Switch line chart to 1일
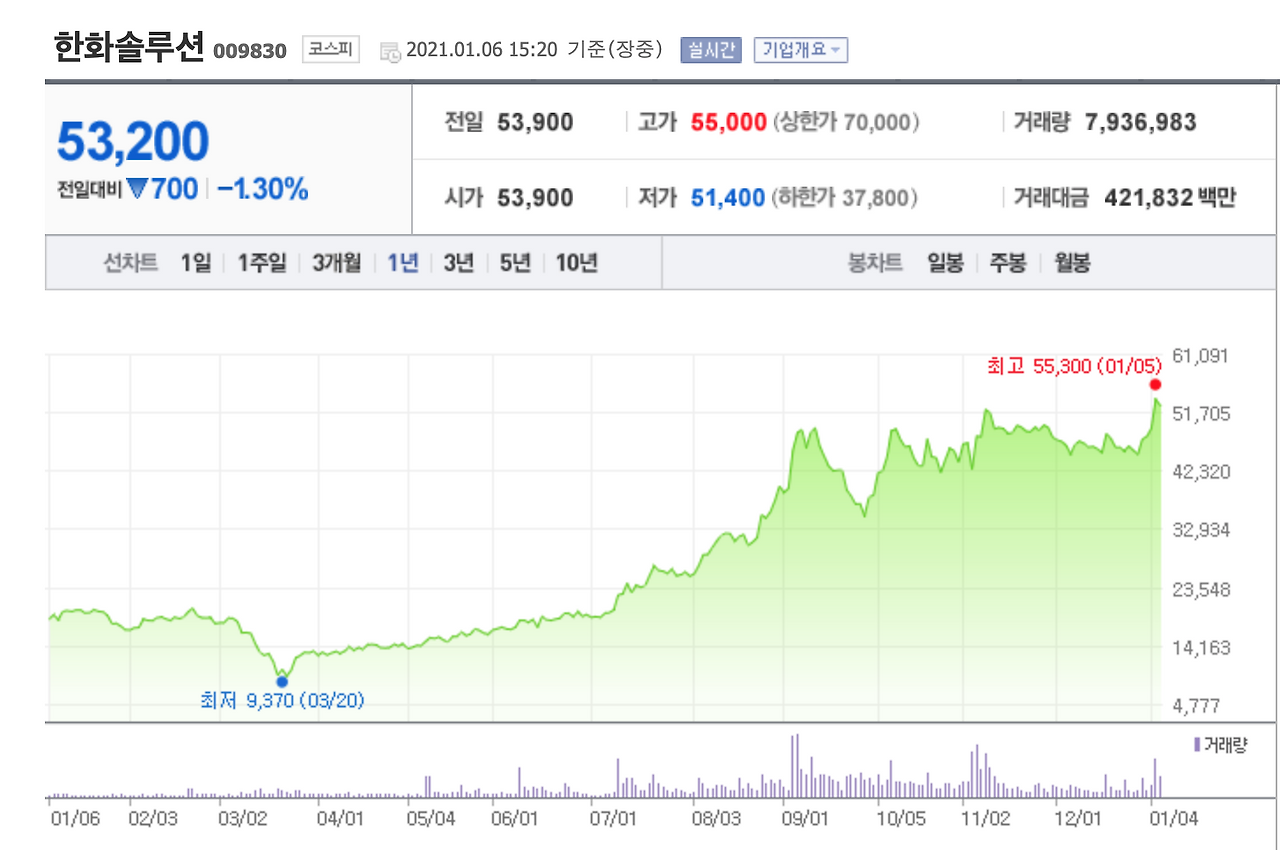The height and width of the screenshot is (850, 1280). pos(196,263)
